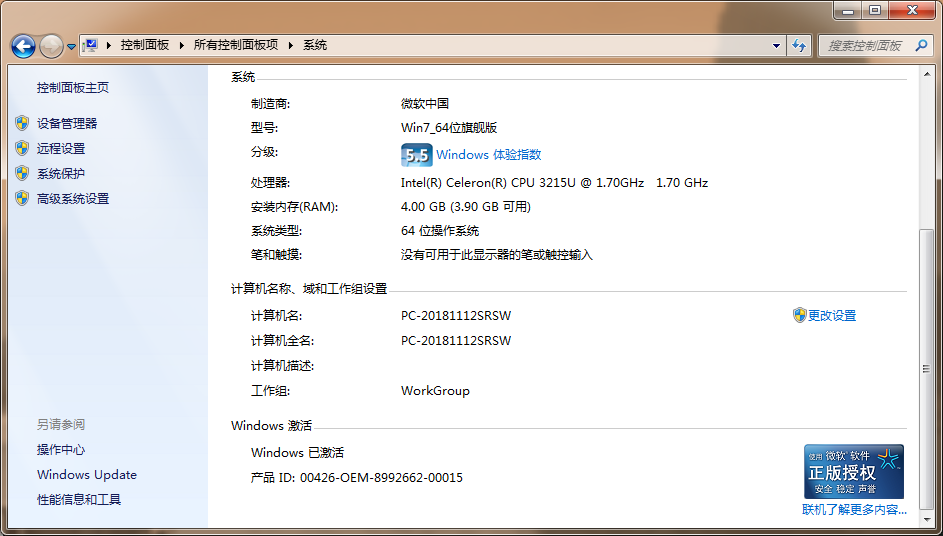
Task: Open the recent pages dropdown arrow
Action: tap(72, 46)
